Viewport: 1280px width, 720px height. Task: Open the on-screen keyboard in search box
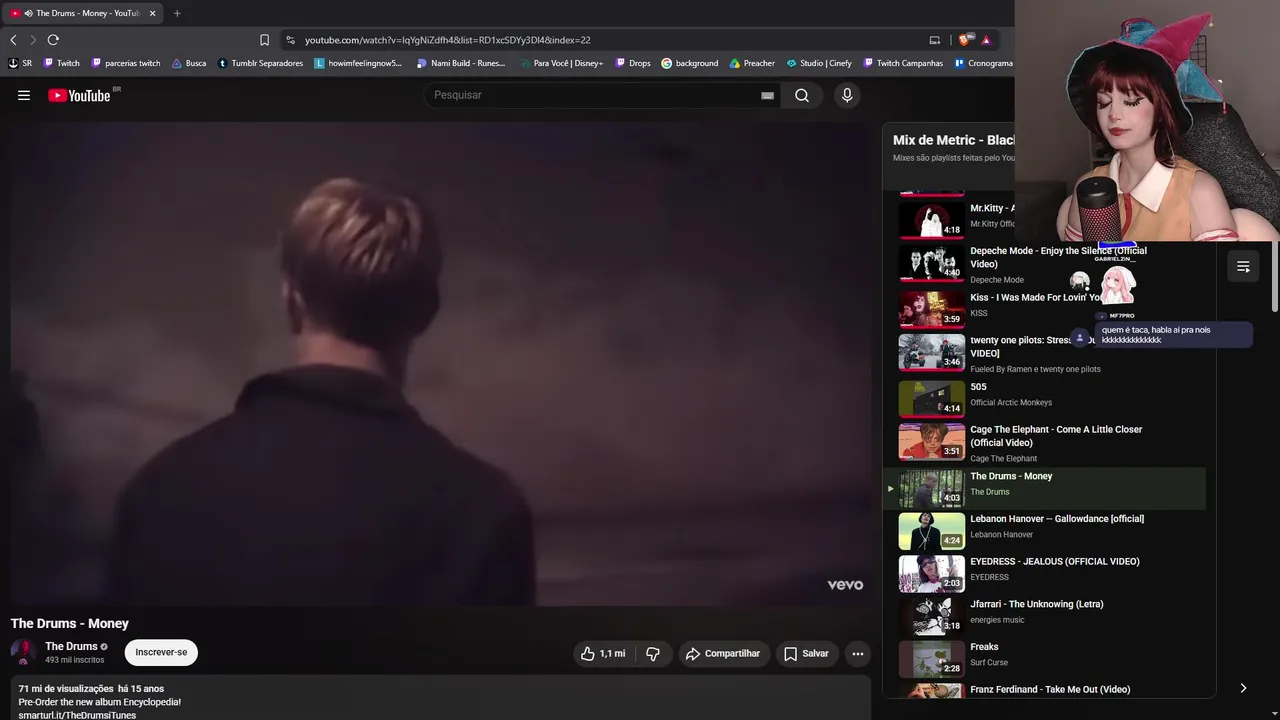tap(767, 95)
